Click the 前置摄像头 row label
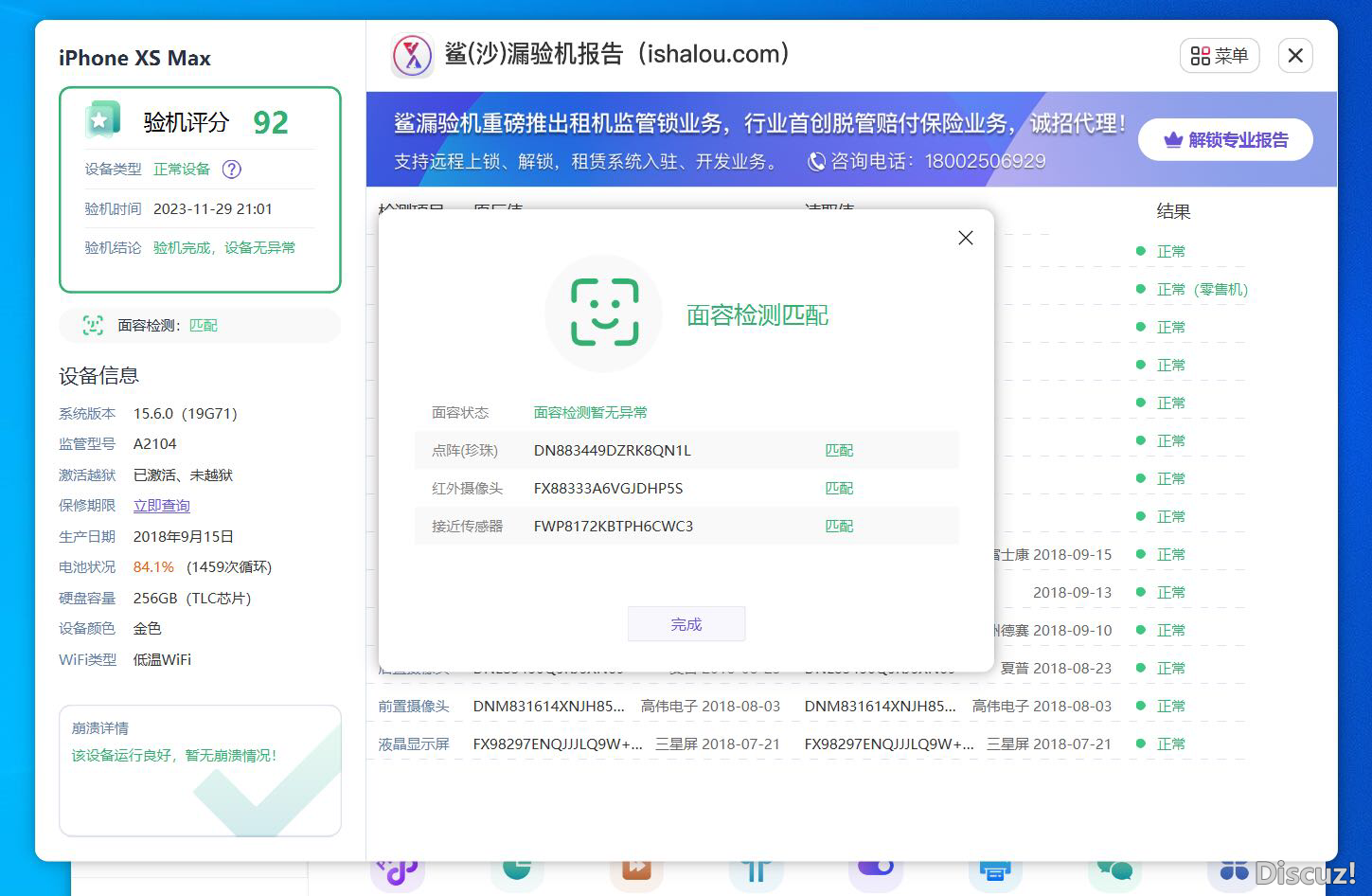The image size is (1372, 896). 414,707
